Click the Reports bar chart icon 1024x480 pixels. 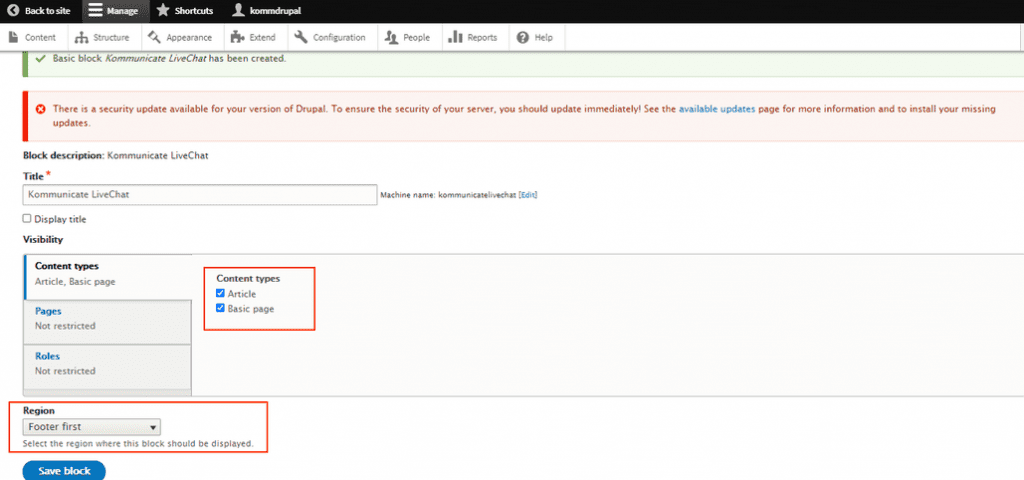point(455,37)
